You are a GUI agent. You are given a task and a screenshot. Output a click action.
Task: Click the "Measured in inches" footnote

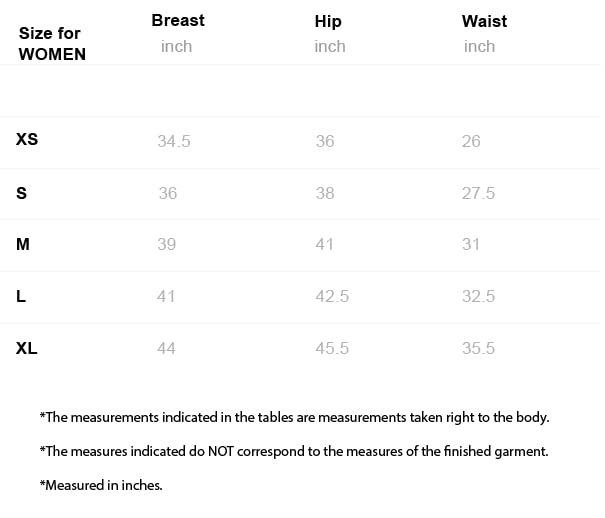[101, 485]
